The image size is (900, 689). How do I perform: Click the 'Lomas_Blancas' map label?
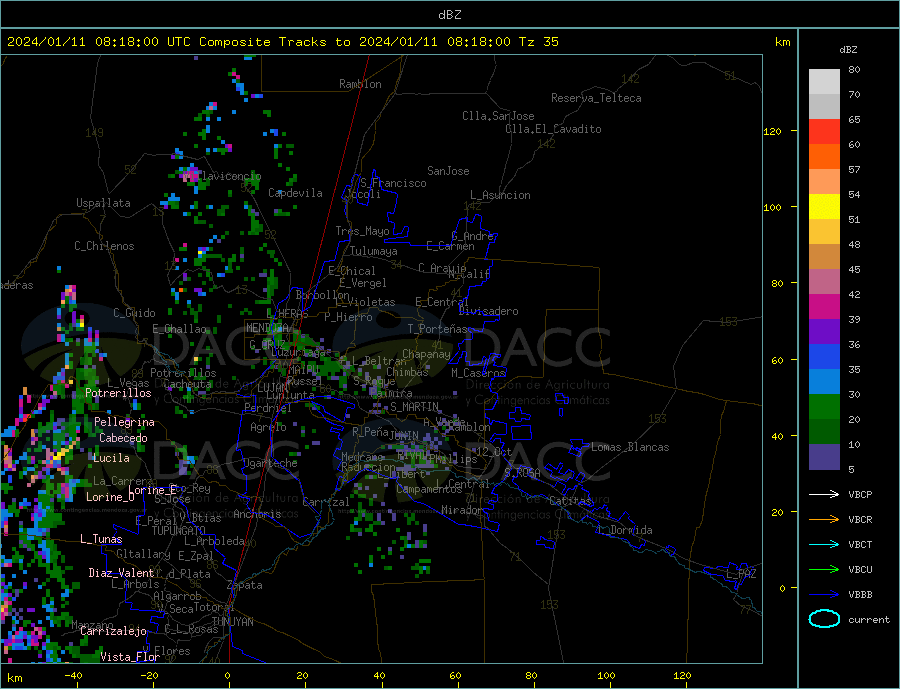[630, 447]
